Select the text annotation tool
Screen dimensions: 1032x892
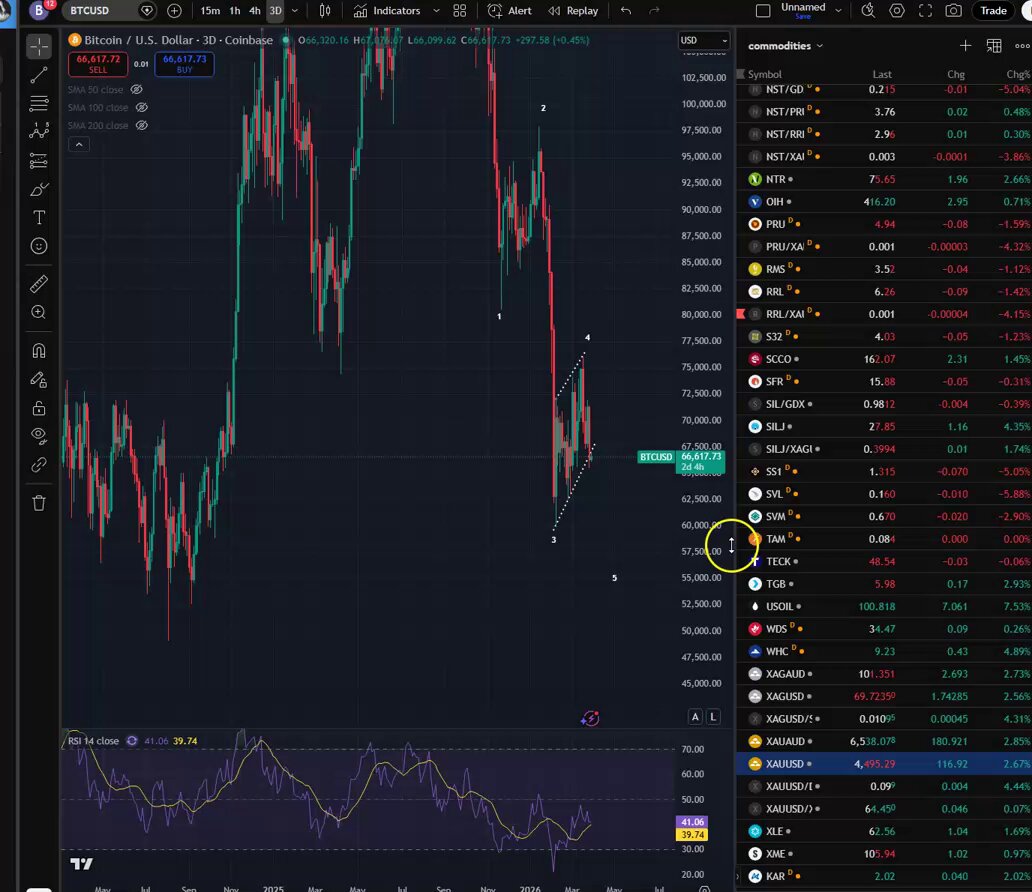coord(39,218)
